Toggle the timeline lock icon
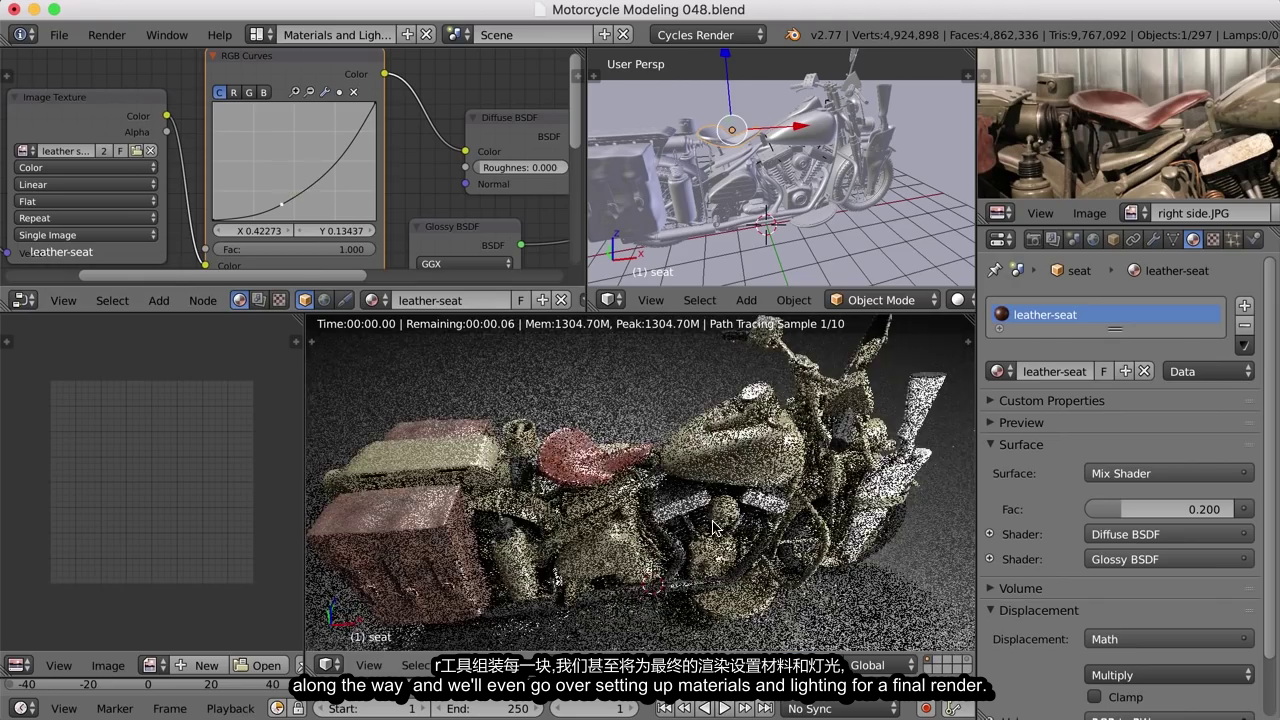Image resolution: width=1280 pixels, height=720 pixels. coord(298,708)
